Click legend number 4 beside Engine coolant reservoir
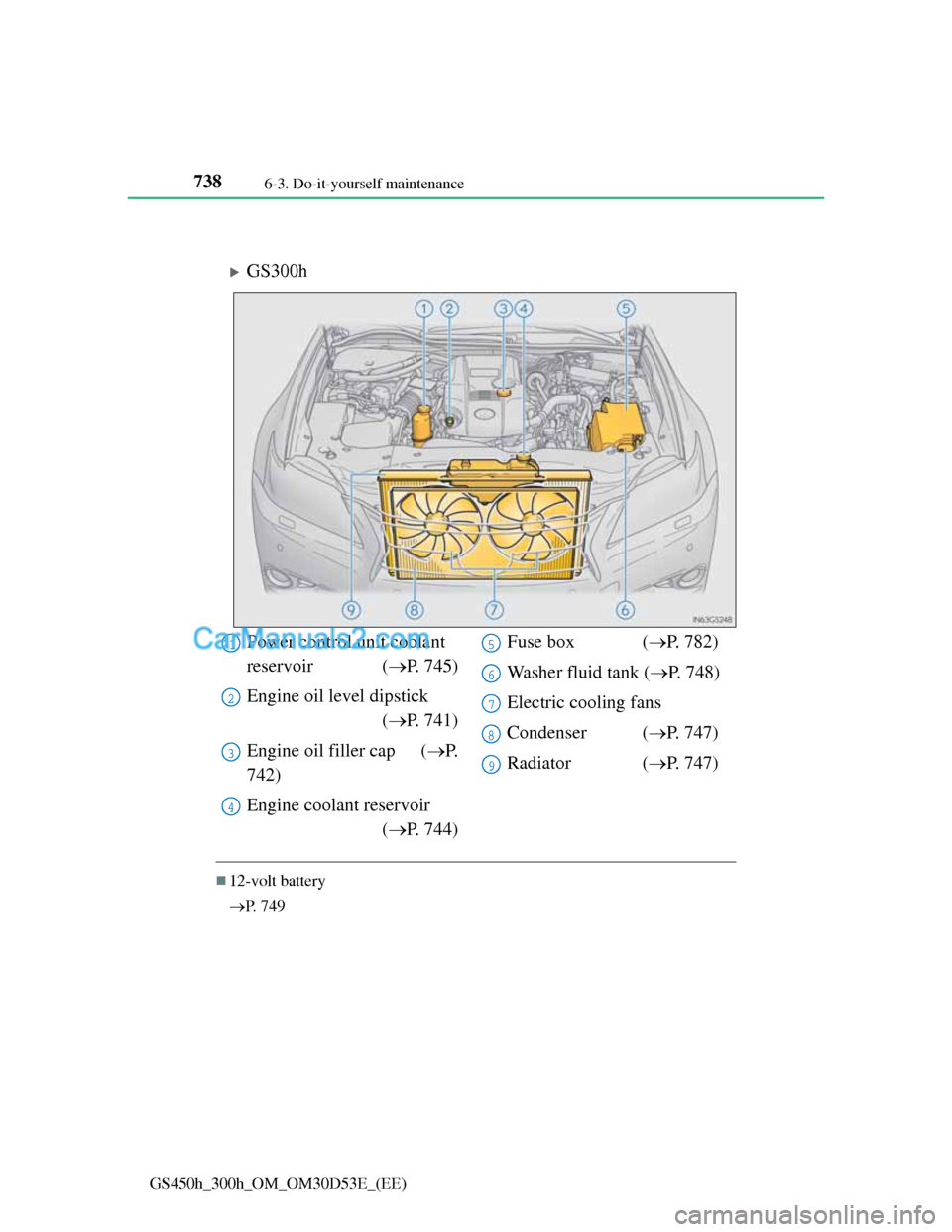The image size is (952, 1232). point(231,807)
